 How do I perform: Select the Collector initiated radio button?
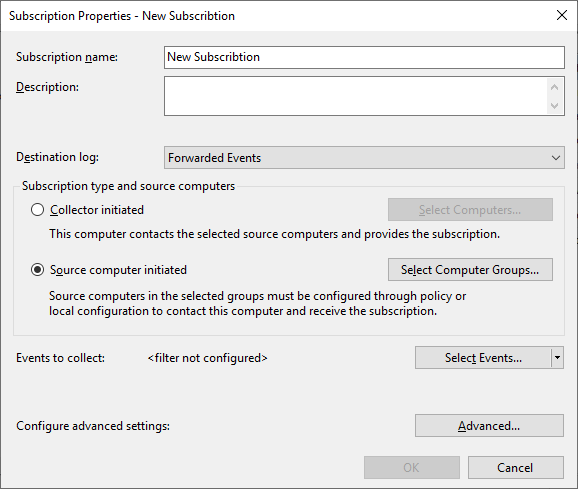click(x=37, y=210)
